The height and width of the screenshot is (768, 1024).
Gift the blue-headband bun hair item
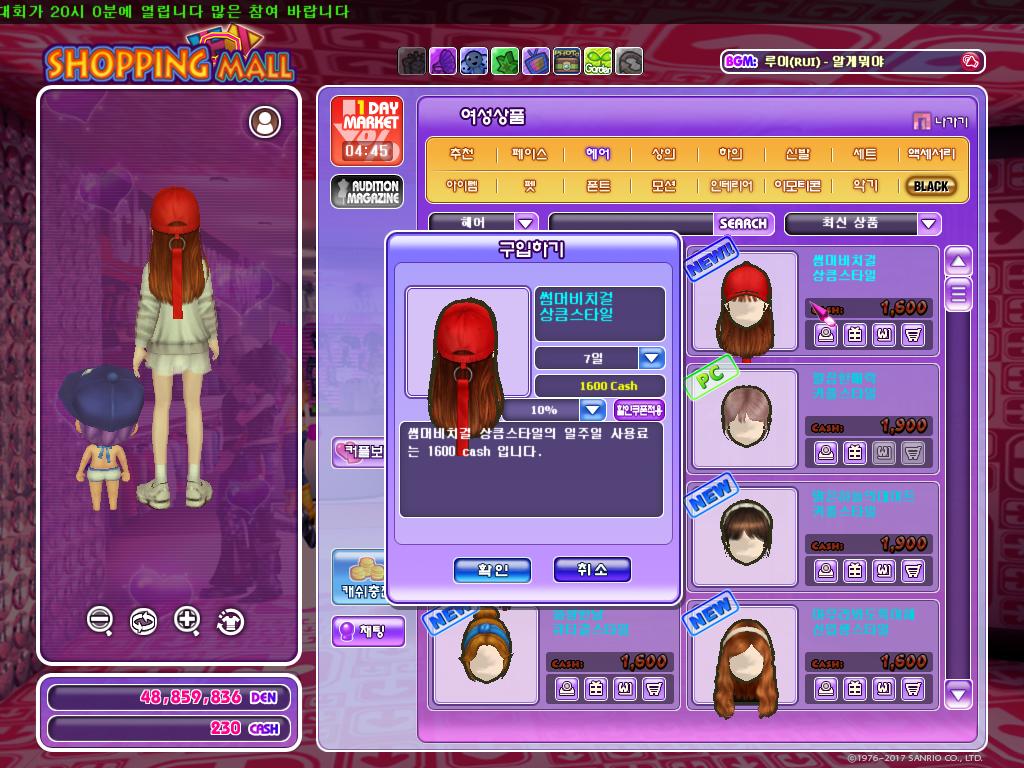(596, 688)
